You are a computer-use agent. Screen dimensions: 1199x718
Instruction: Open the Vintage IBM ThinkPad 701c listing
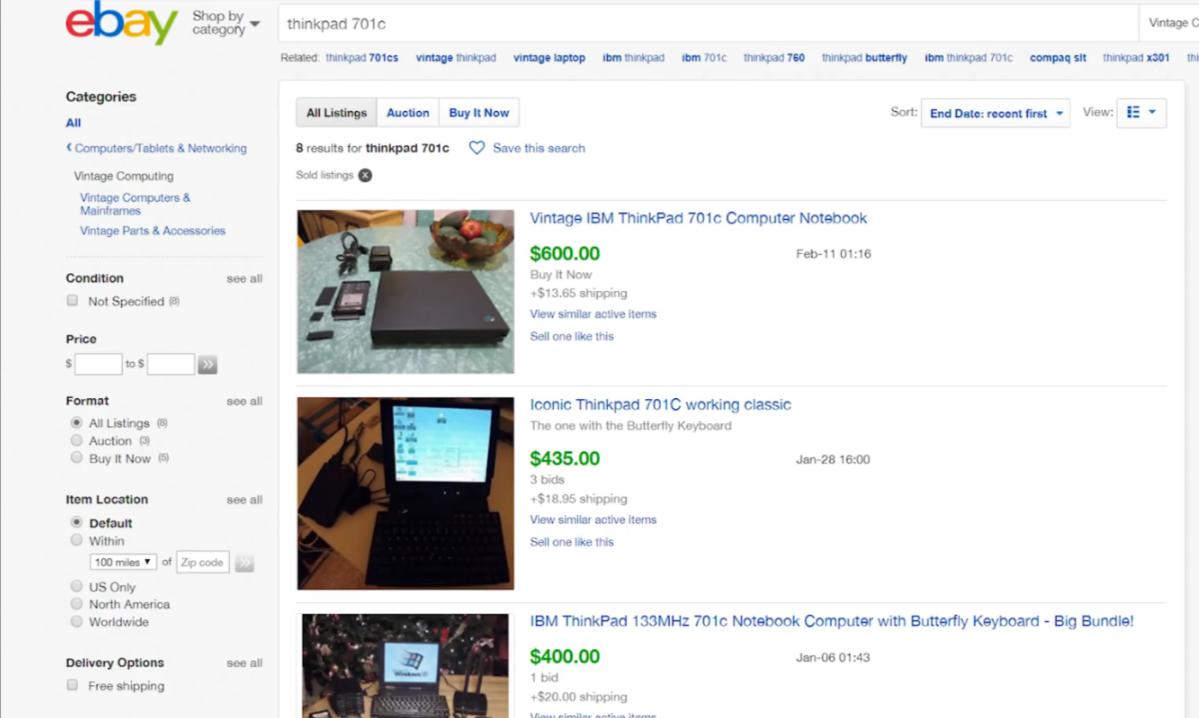[698, 218]
